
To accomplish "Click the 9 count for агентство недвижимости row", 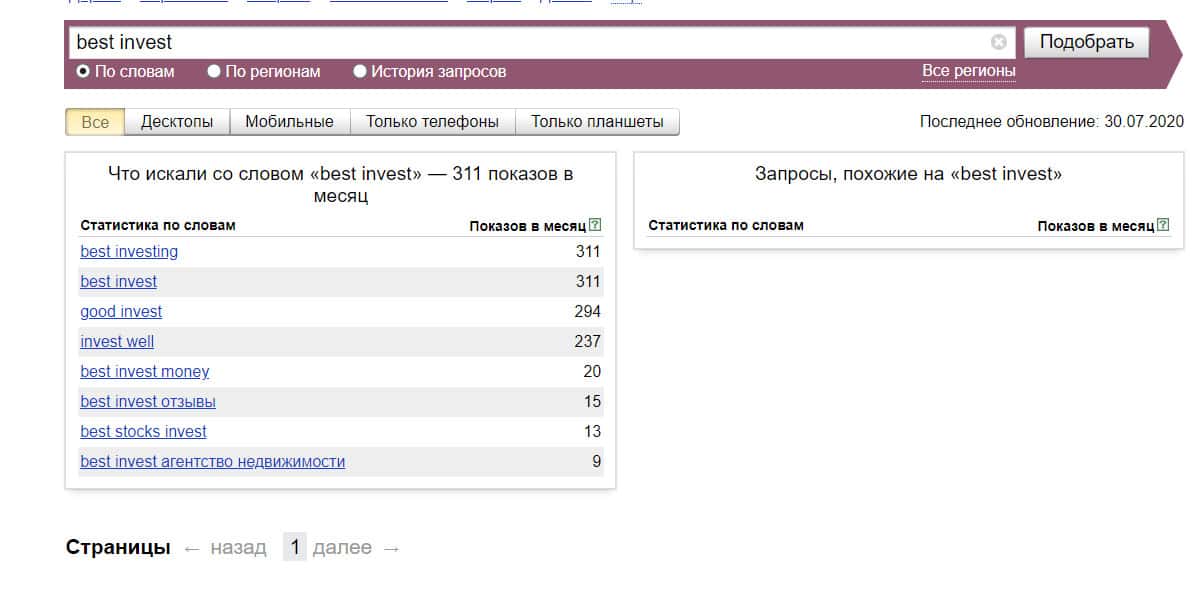I will coord(596,461).
